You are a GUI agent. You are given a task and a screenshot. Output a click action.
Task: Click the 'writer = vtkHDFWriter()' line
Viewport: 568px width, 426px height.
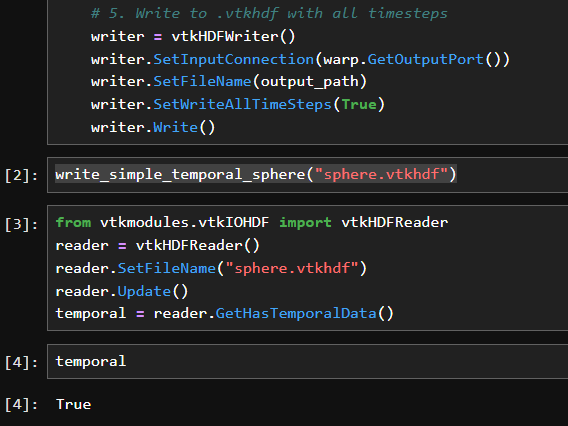click(193, 36)
